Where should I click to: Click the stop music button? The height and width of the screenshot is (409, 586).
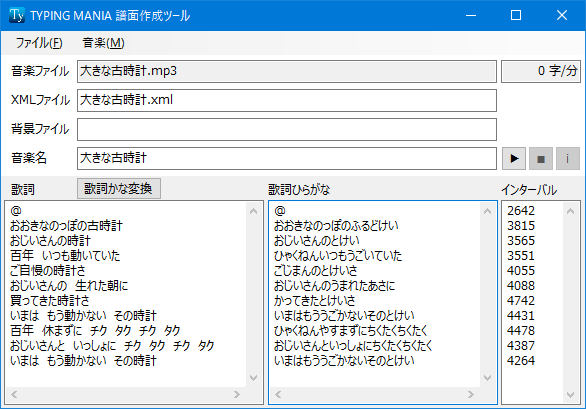point(541,159)
